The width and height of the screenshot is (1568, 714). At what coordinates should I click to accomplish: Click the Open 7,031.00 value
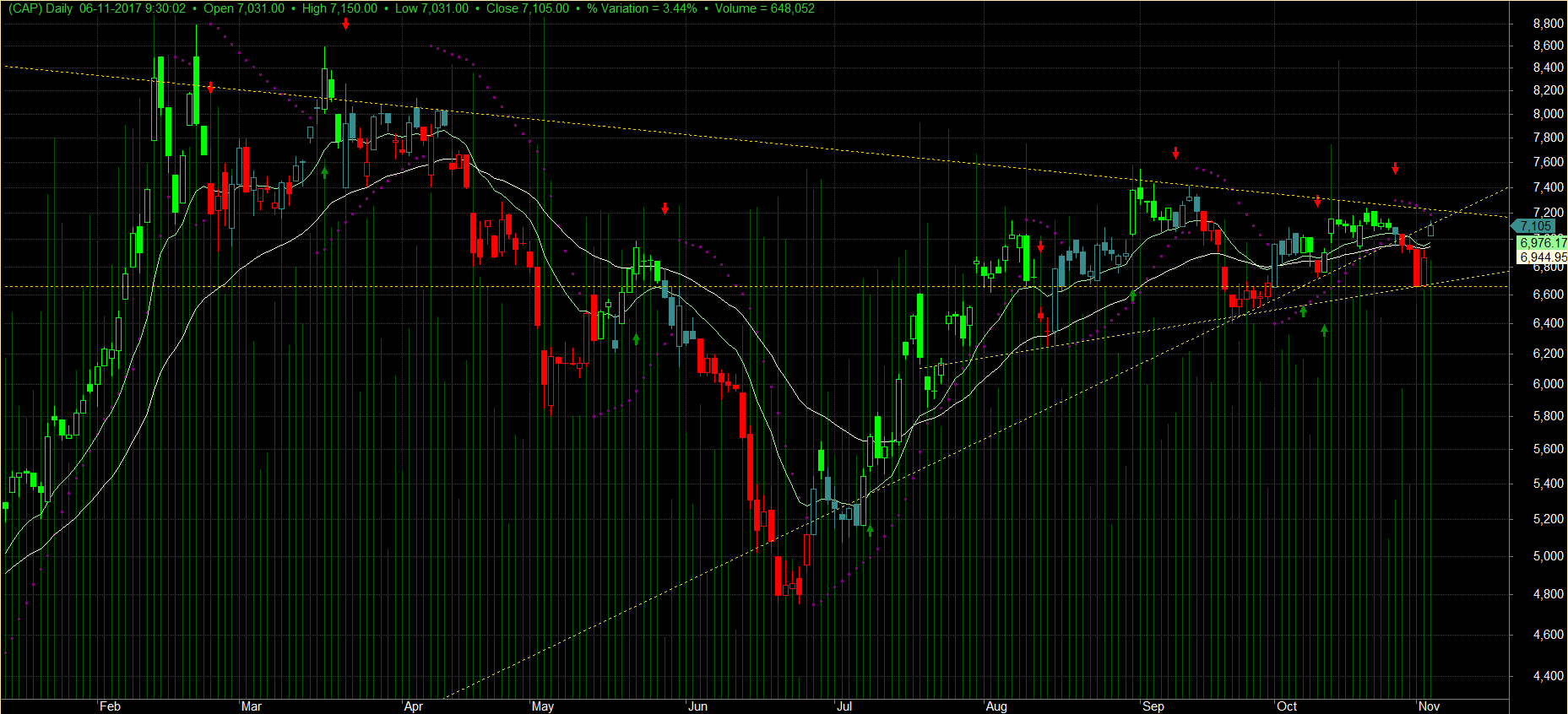tap(244, 8)
